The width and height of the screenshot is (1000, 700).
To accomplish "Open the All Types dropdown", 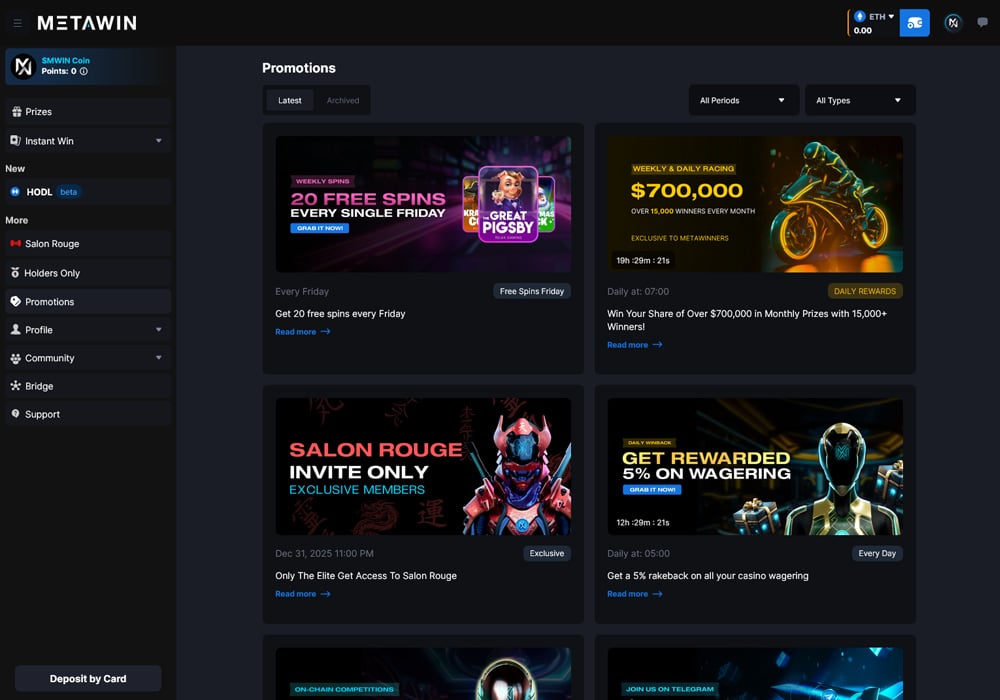I will 859,100.
